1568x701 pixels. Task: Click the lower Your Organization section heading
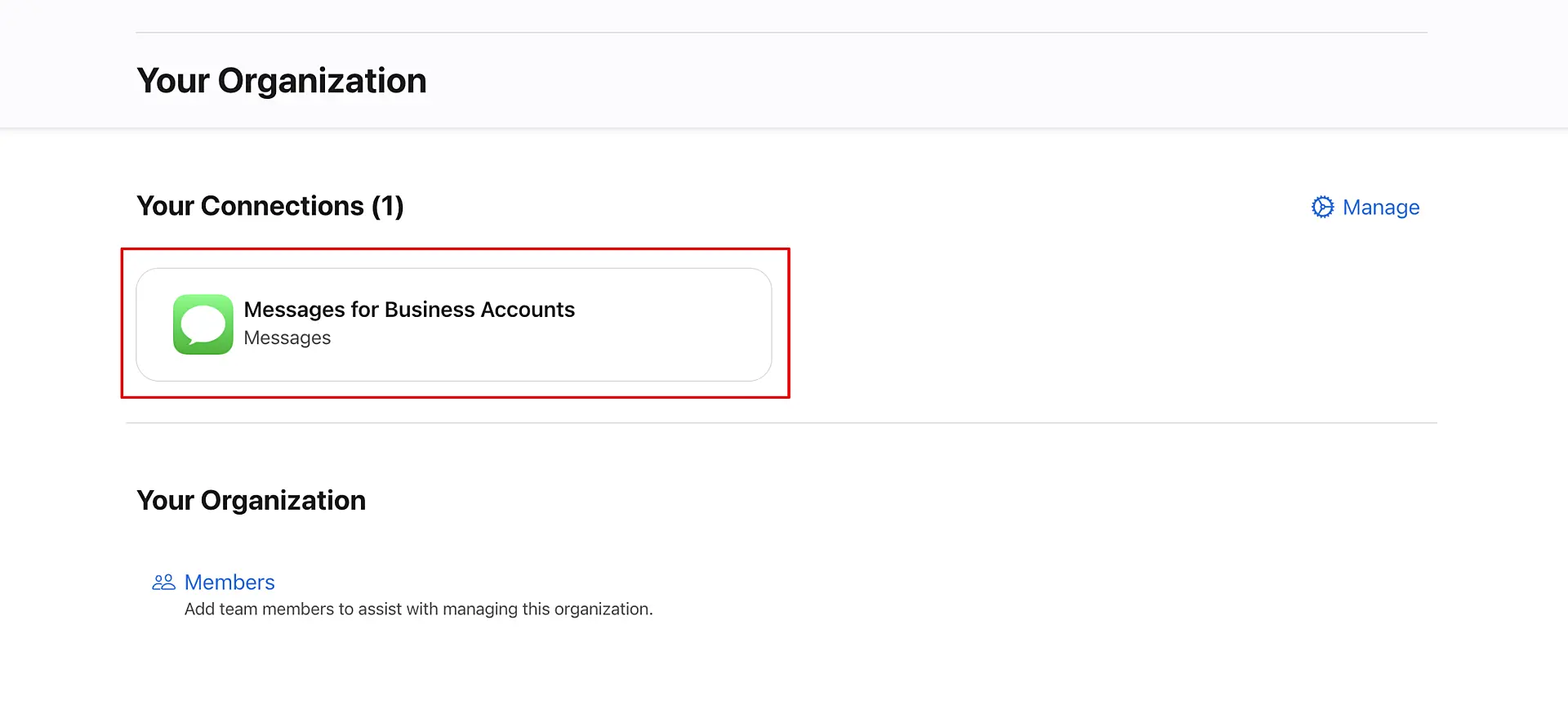point(251,500)
